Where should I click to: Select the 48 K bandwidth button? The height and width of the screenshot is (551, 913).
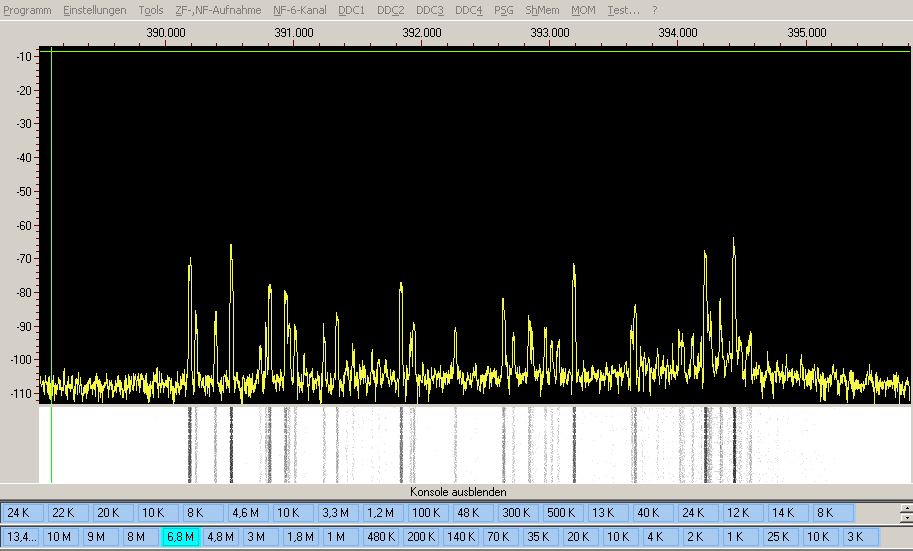pos(475,513)
